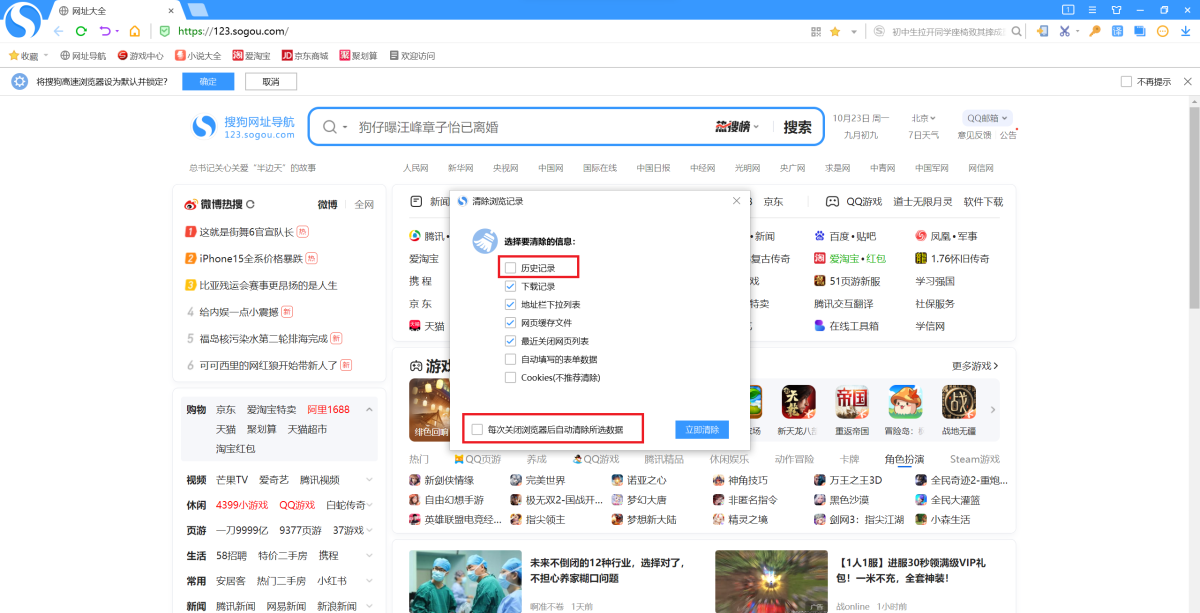Click the green security shield in address bar
Screen dimensions: 1200x613
click(x=165, y=31)
